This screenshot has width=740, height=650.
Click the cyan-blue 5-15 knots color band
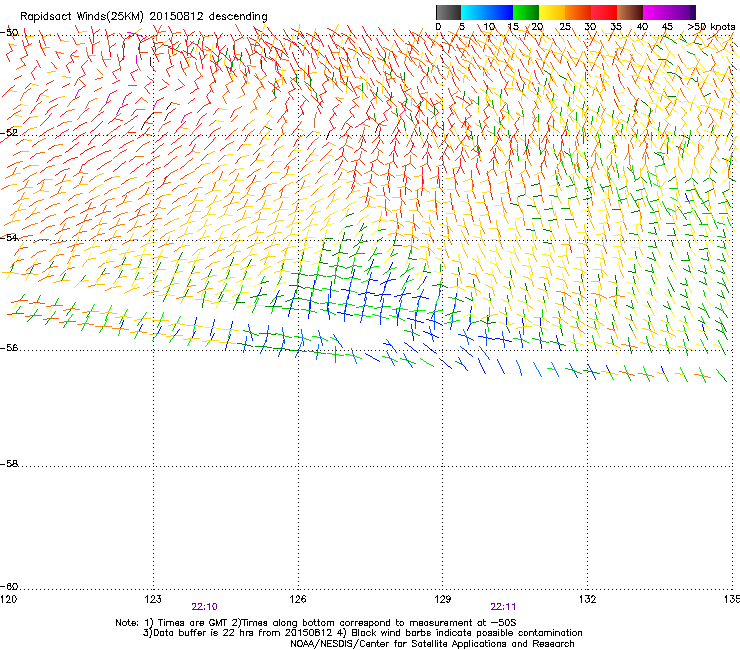point(487,12)
